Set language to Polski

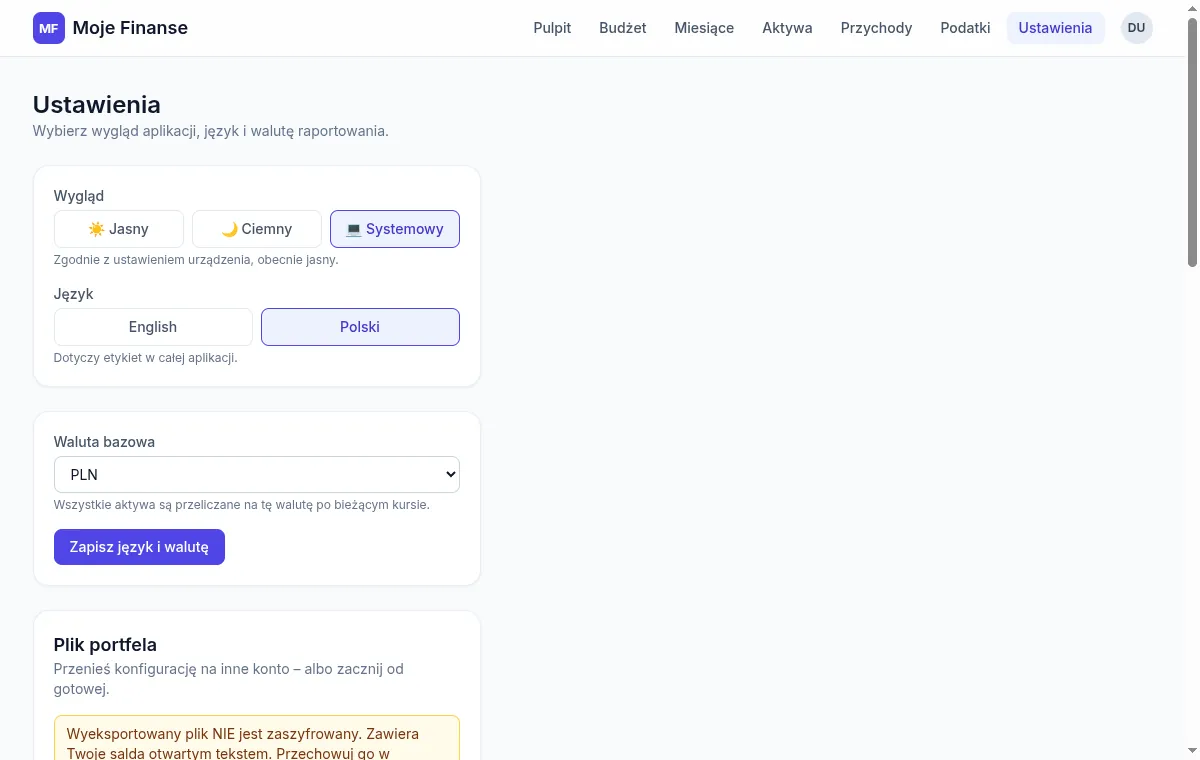[x=360, y=327]
